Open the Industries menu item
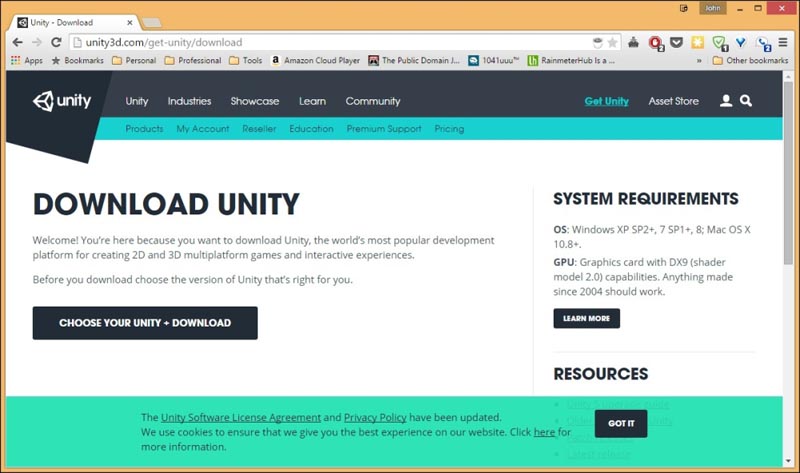Image resolution: width=800 pixels, height=473 pixels. 189,101
